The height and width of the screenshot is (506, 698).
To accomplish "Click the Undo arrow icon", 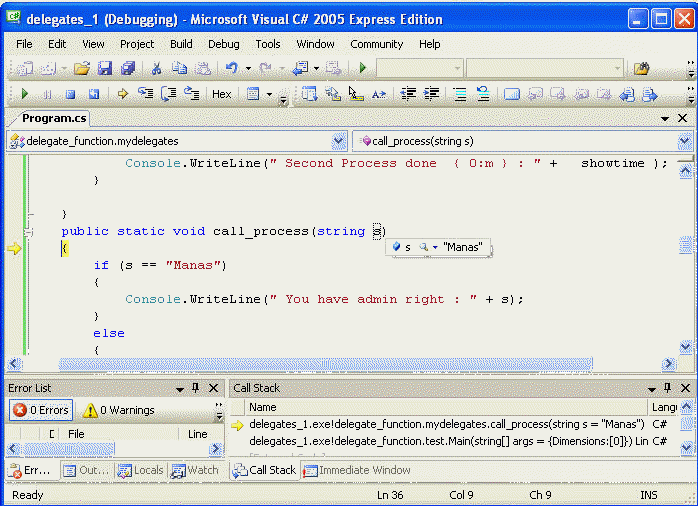I will point(231,68).
